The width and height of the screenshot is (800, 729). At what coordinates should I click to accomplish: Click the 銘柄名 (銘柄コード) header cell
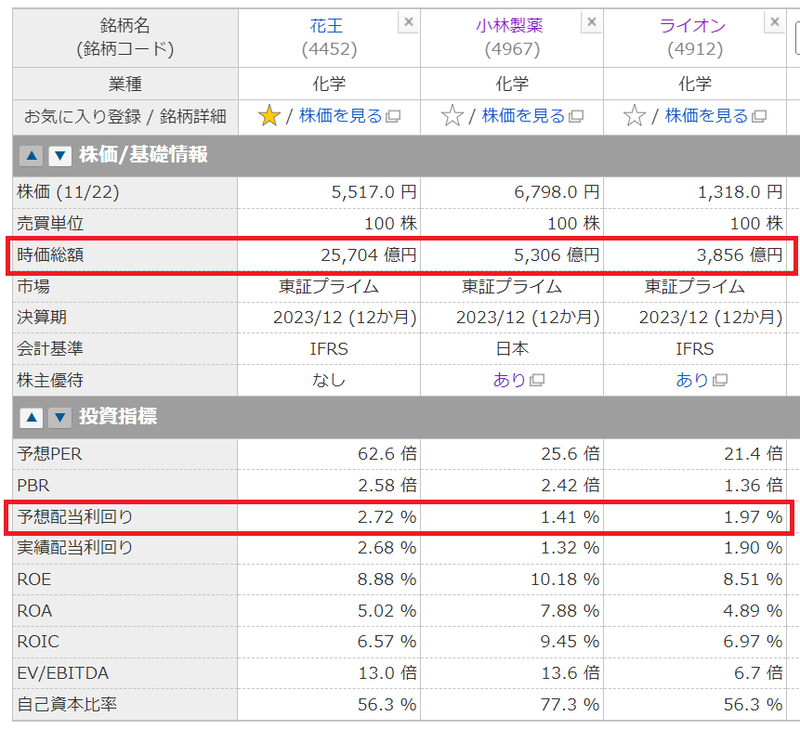125,37
